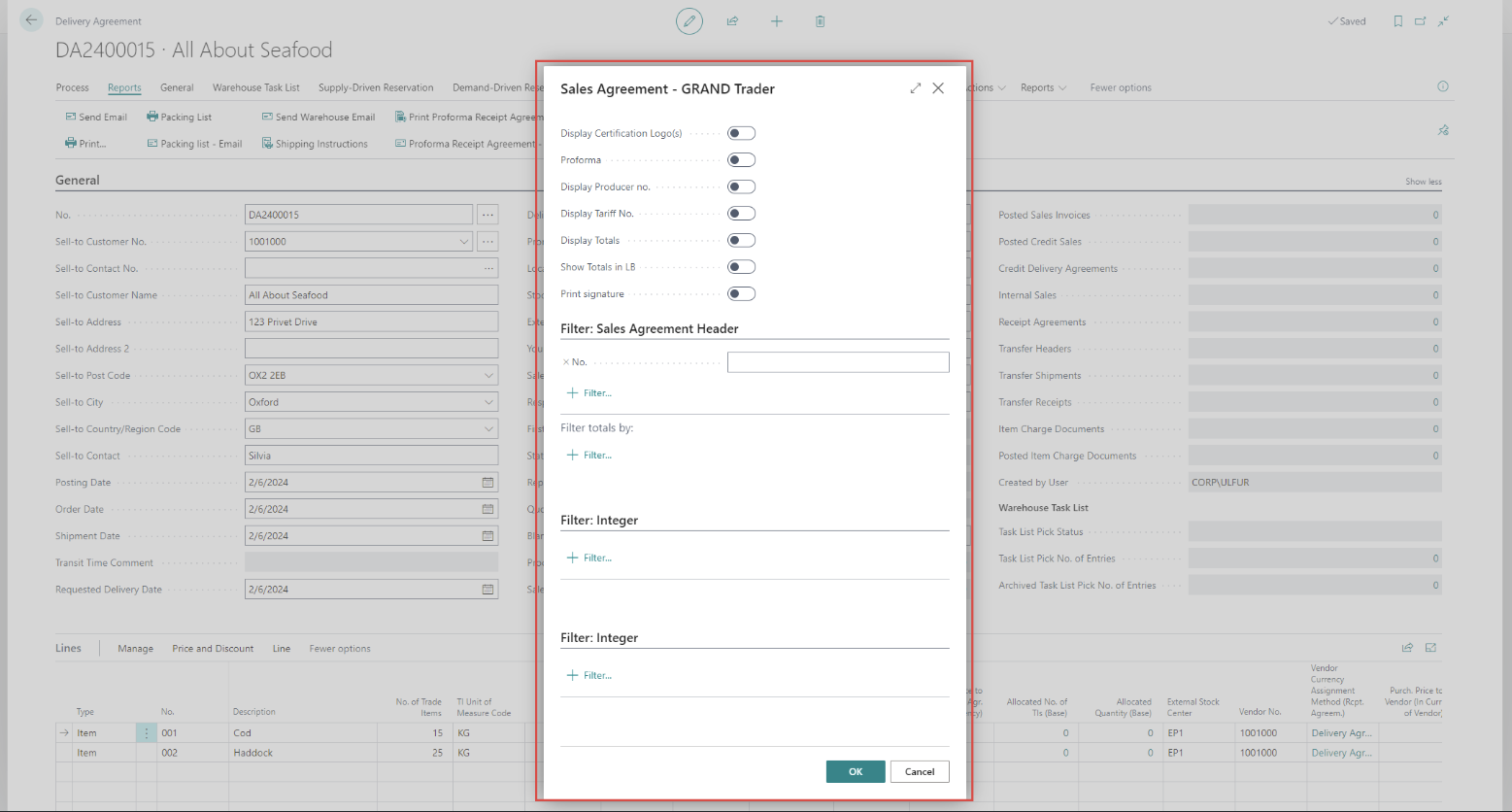This screenshot has width=1512, height=812.
Task: Click the bookmark icon near Saved
Action: point(1398,20)
